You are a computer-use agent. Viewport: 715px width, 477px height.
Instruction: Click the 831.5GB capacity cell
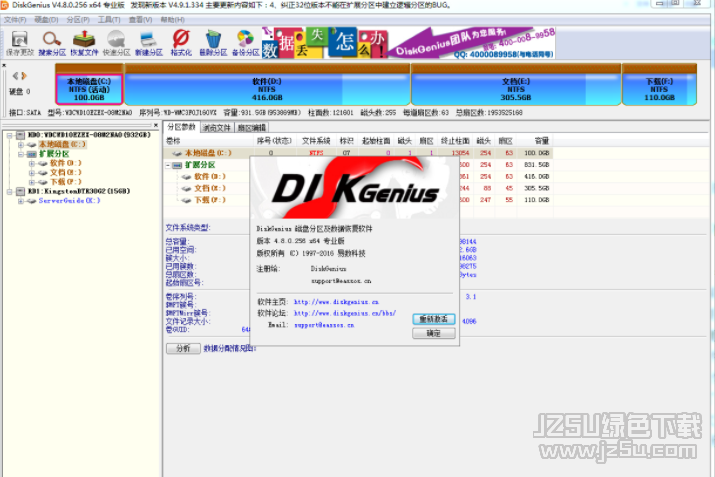click(x=536, y=165)
